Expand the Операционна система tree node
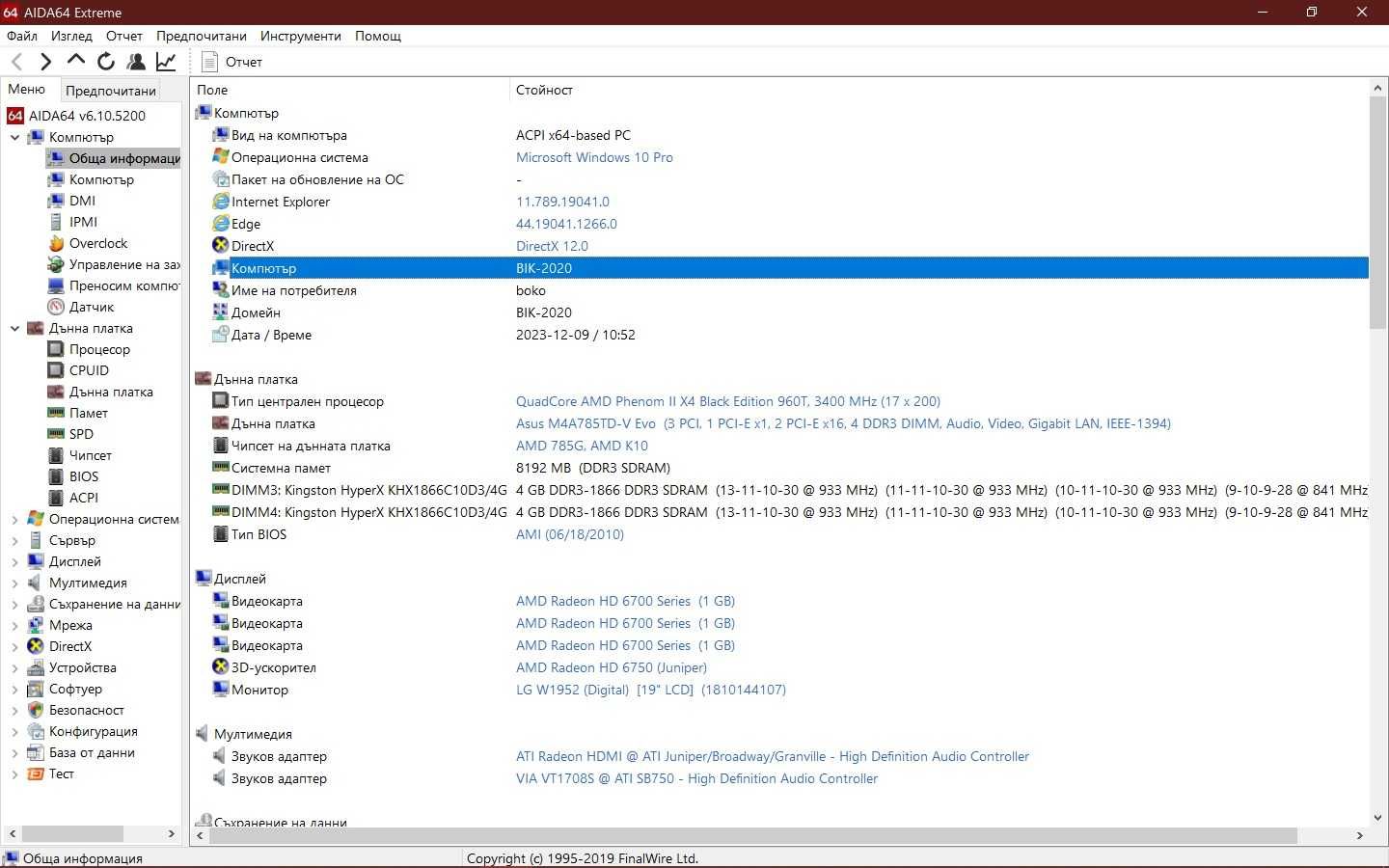The image size is (1389, 868). [x=14, y=519]
